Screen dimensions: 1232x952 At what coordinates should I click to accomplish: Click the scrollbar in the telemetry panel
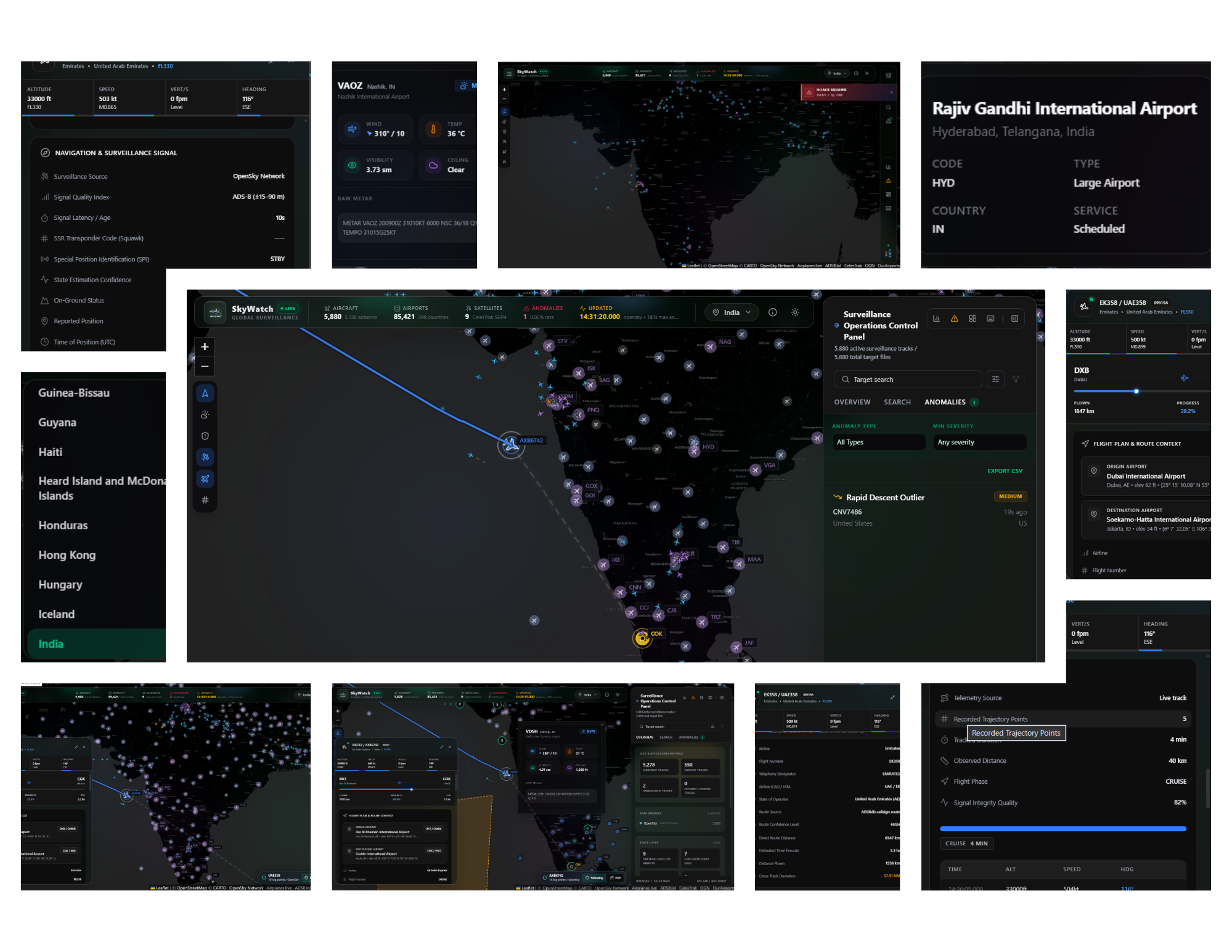[1207, 787]
